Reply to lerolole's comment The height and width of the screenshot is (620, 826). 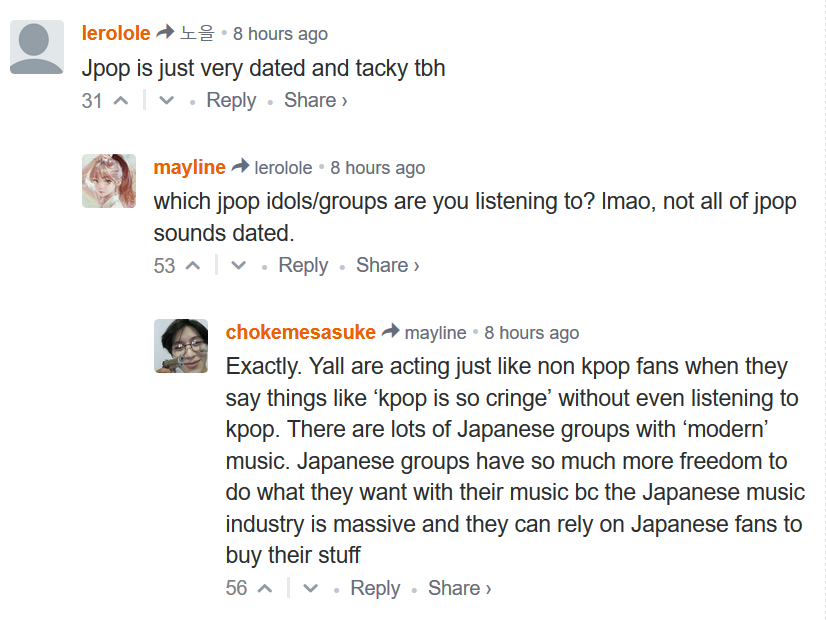pyautogui.click(x=231, y=101)
